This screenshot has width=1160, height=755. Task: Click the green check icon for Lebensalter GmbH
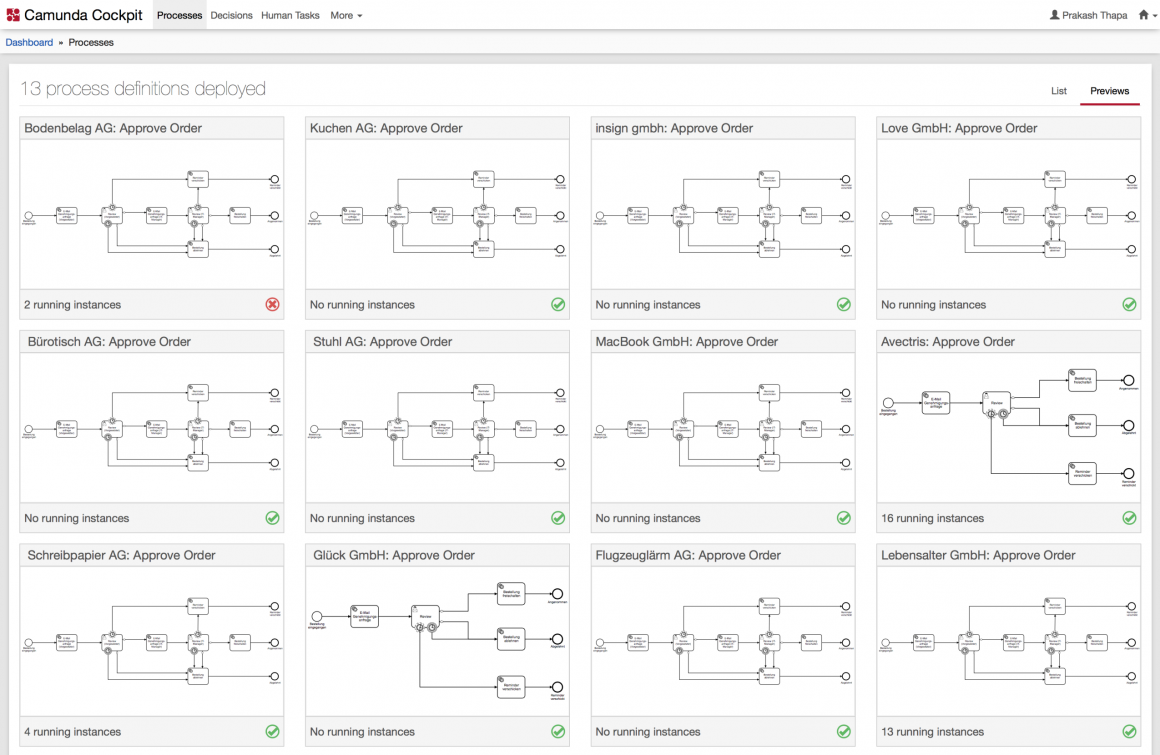[1129, 731]
